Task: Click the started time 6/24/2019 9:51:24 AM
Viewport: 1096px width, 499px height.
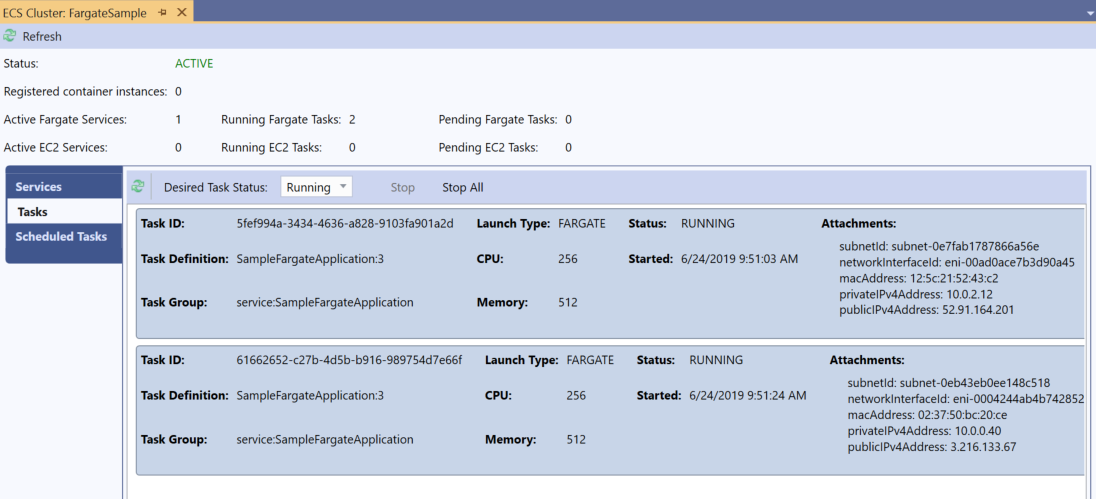Action: [x=748, y=396]
